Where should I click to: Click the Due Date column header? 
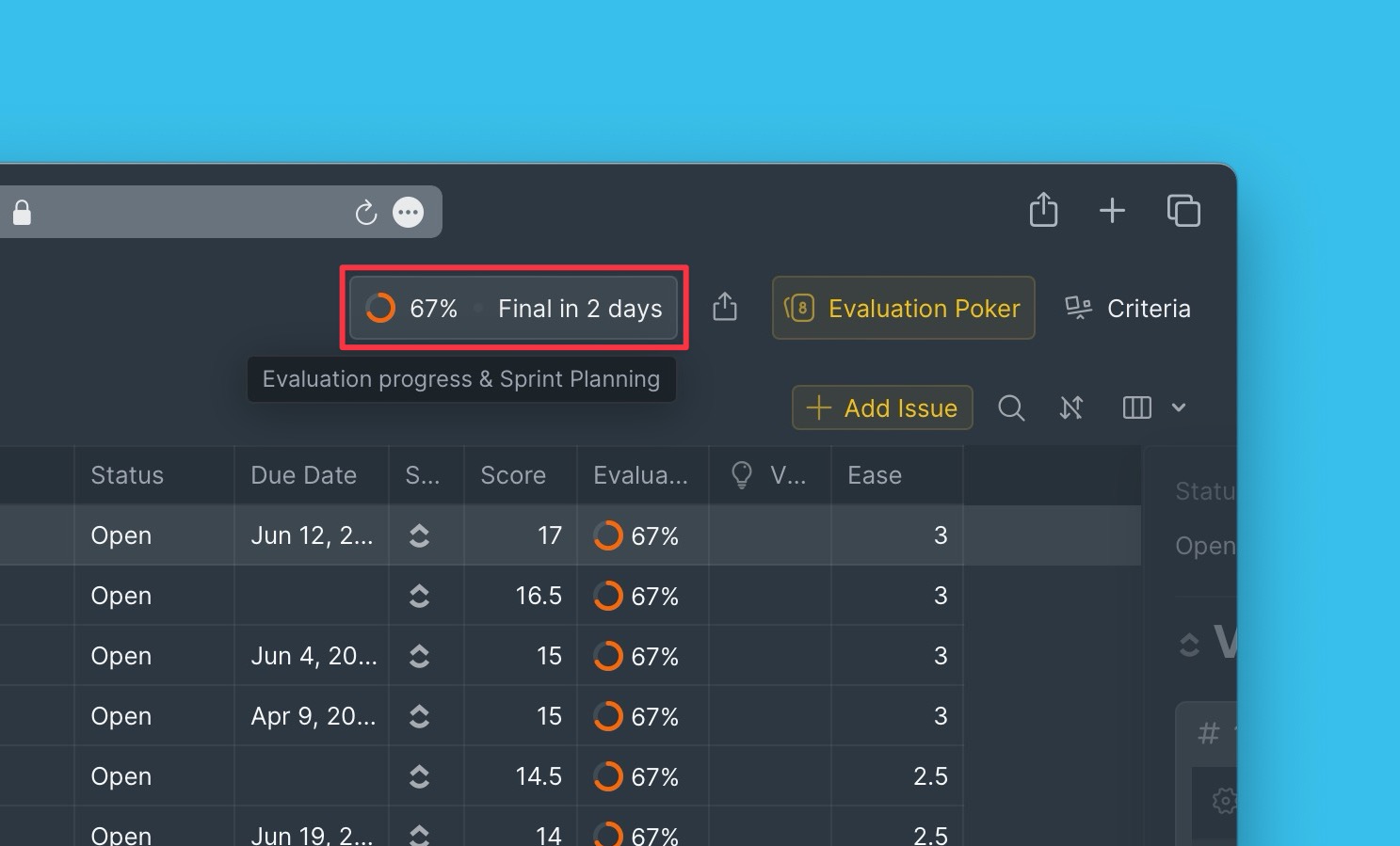coord(303,474)
